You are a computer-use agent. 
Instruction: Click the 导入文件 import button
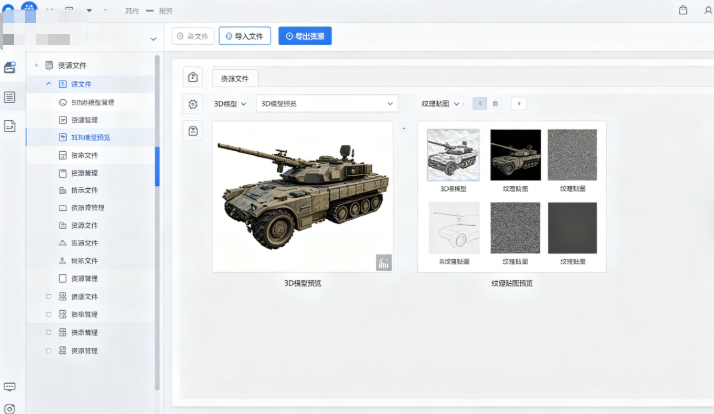[x=244, y=36]
